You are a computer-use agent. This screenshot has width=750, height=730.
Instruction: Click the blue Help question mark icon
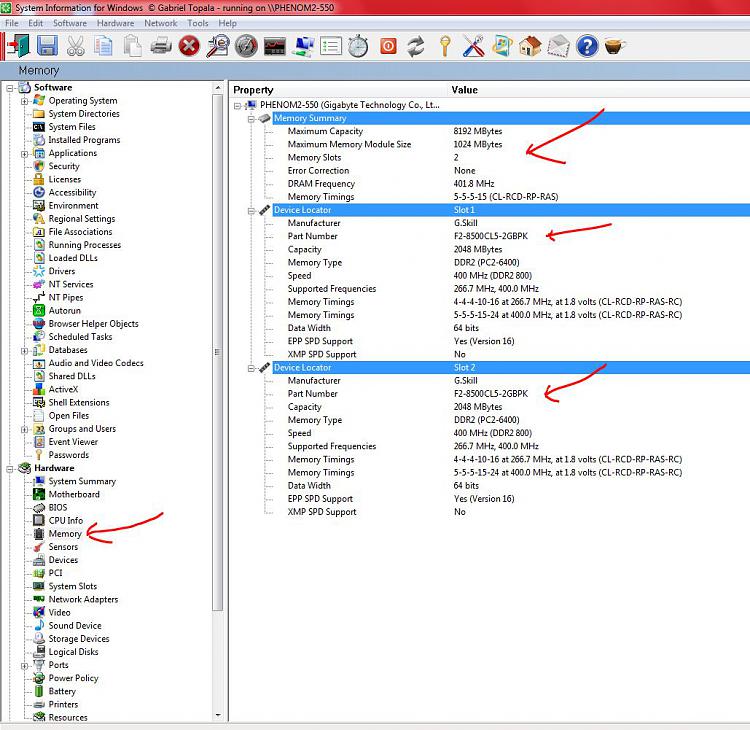(587, 46)
